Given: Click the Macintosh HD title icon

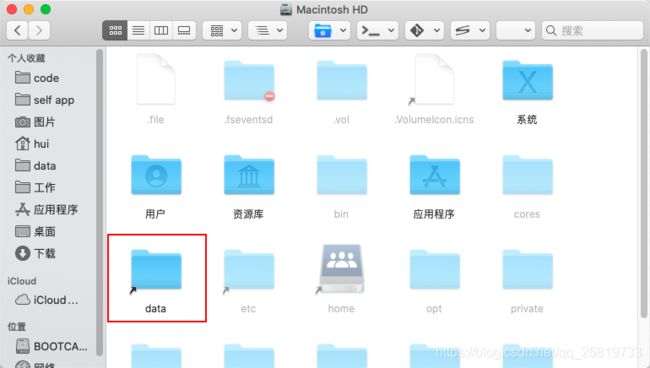Looking at the screenshot, I should point(286,9).
